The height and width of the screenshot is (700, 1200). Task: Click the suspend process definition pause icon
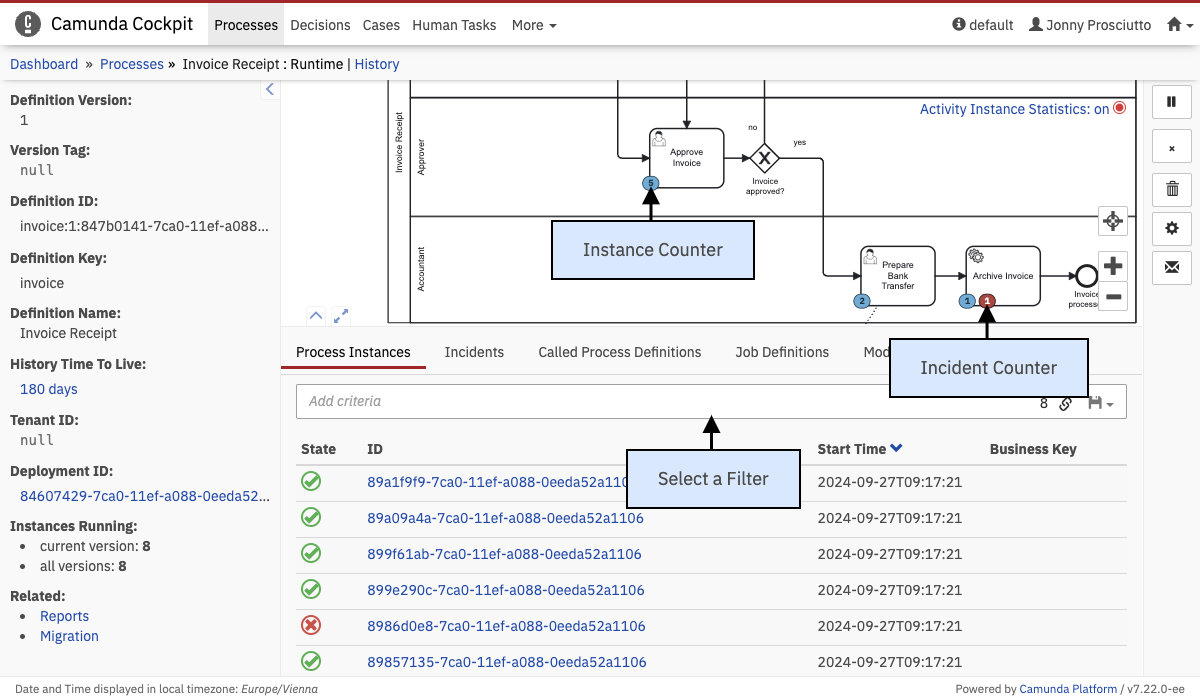tap(1172, 101)
